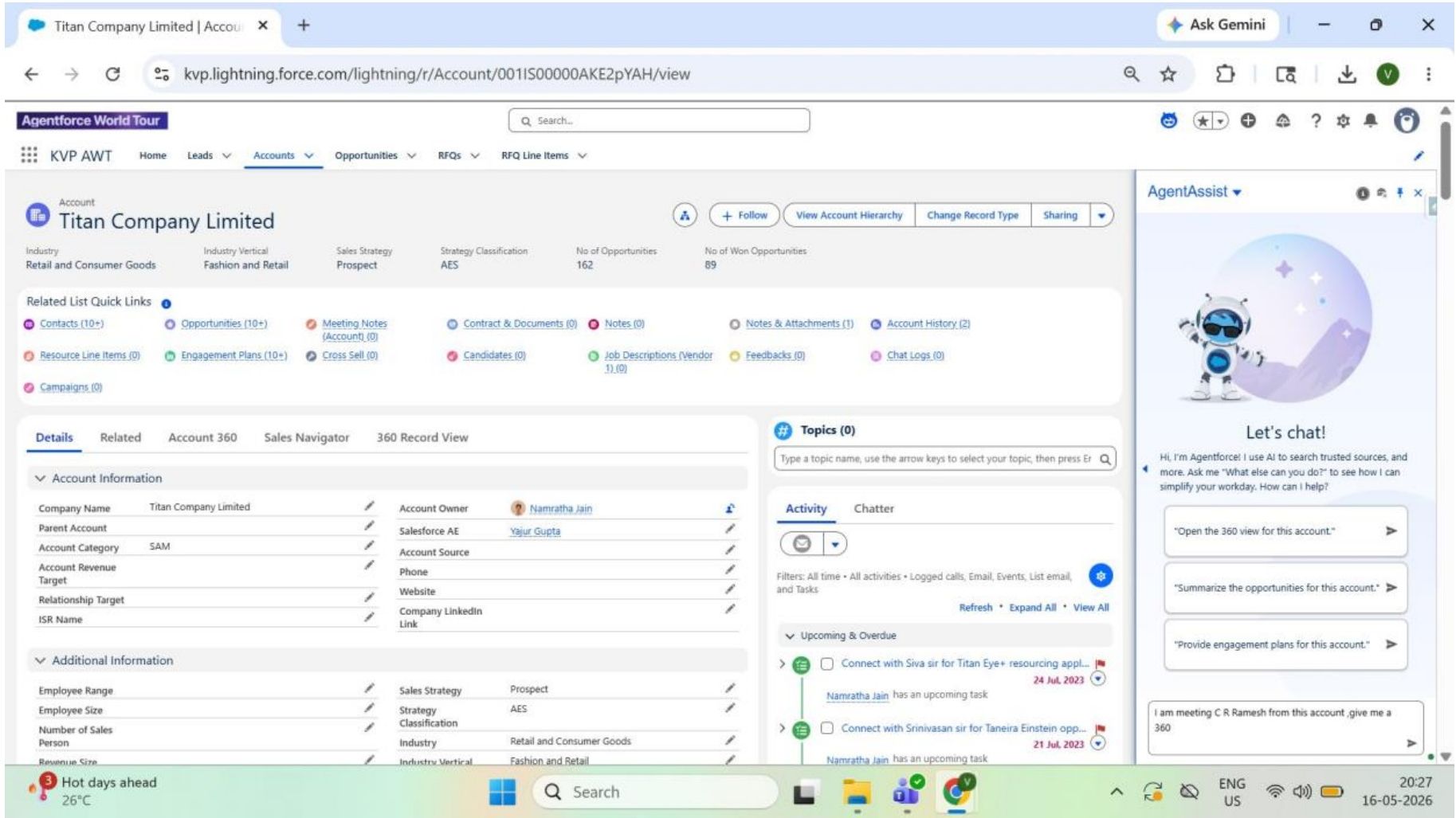Open Microsoft Teams from the taskbar
The width and height of the screenshot is (1456, 818).
[906, 792]
